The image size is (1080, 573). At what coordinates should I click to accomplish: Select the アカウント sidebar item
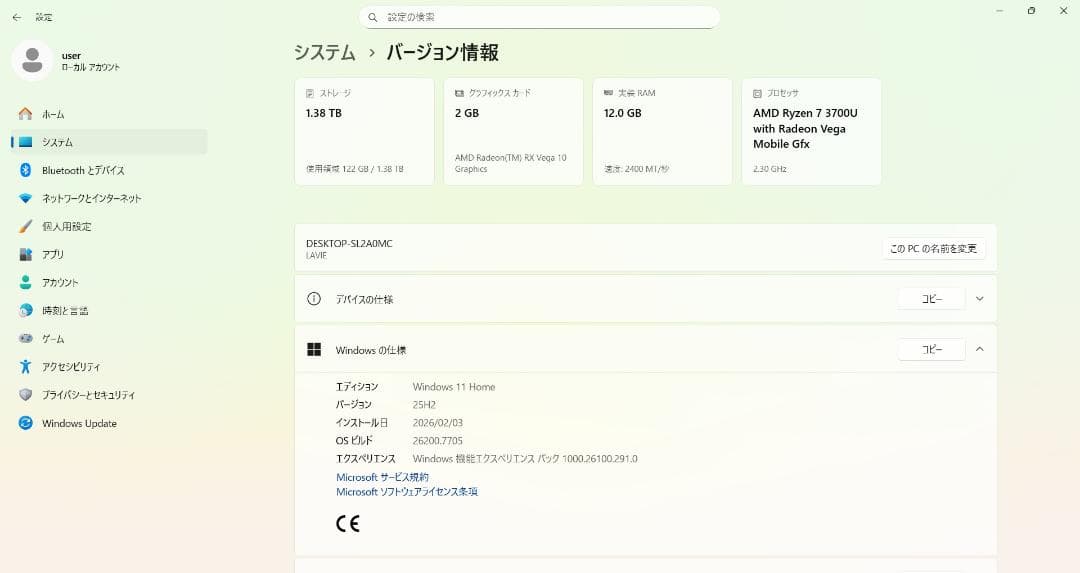(x=109, y=282)
